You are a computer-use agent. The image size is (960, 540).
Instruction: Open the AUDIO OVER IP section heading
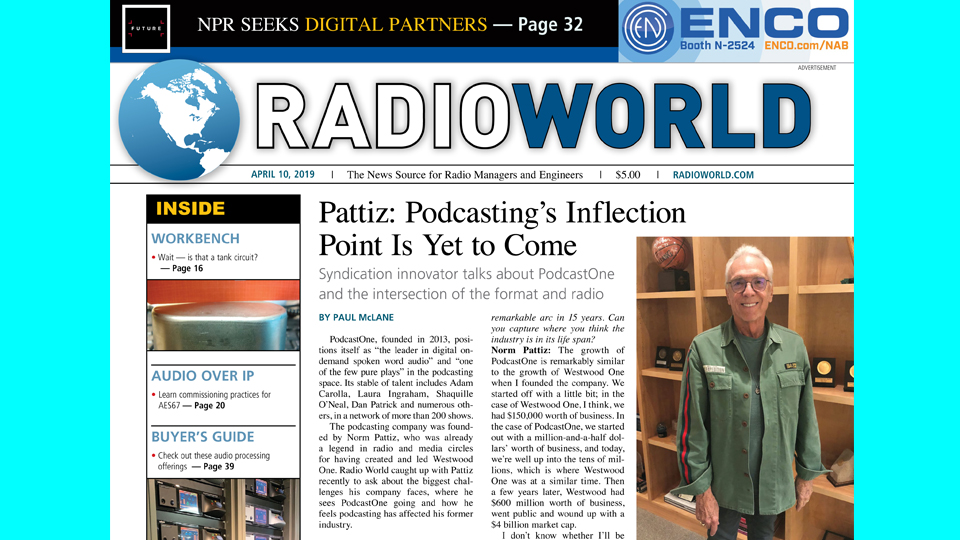(x=203, y=375)
